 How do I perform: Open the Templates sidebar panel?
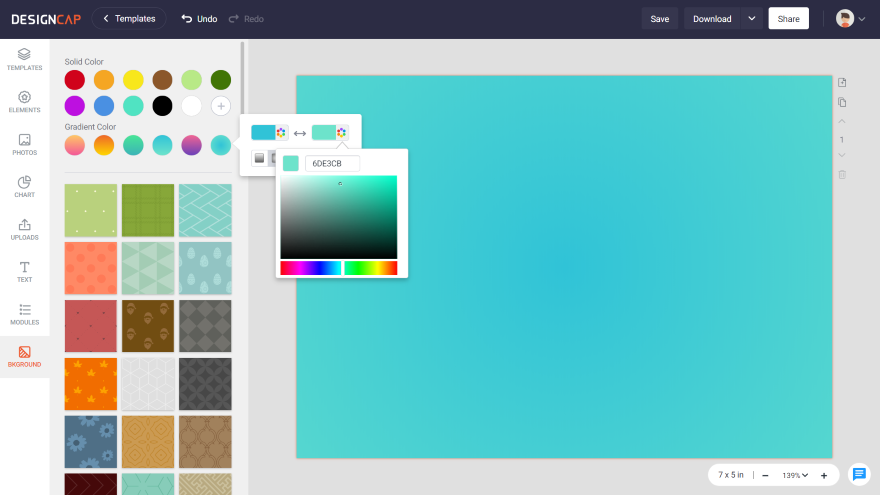[x=24, y=59]
